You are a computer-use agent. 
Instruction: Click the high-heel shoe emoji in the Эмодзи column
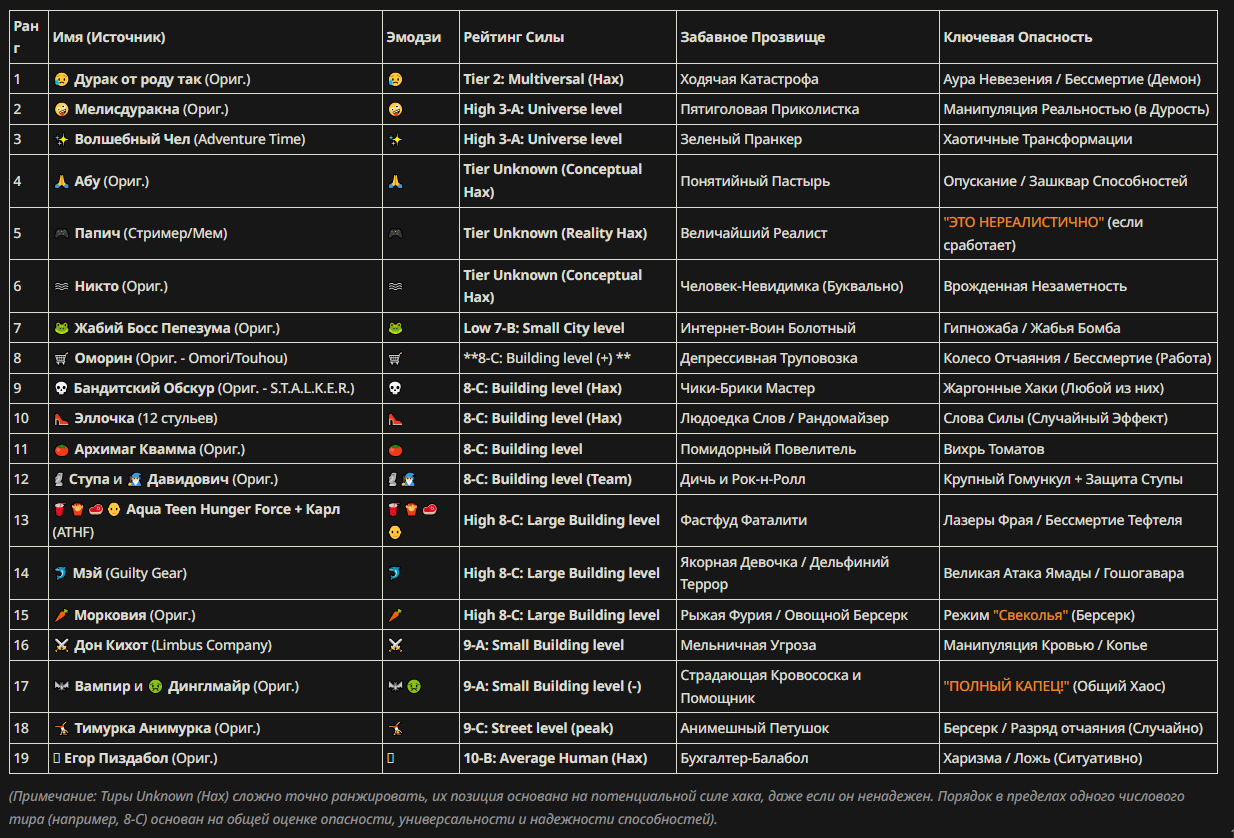395,419
